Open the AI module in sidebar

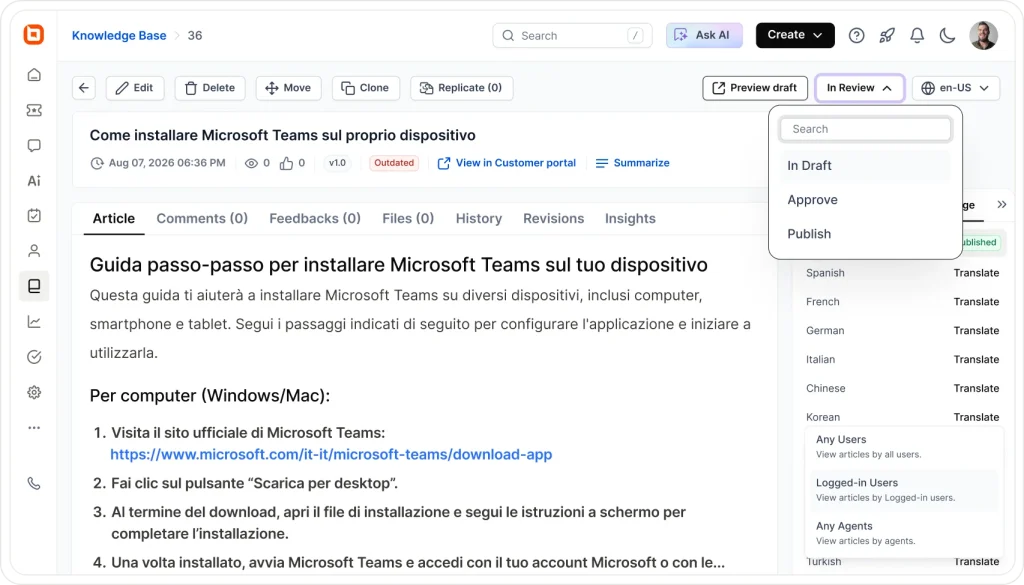coord(34,181)
